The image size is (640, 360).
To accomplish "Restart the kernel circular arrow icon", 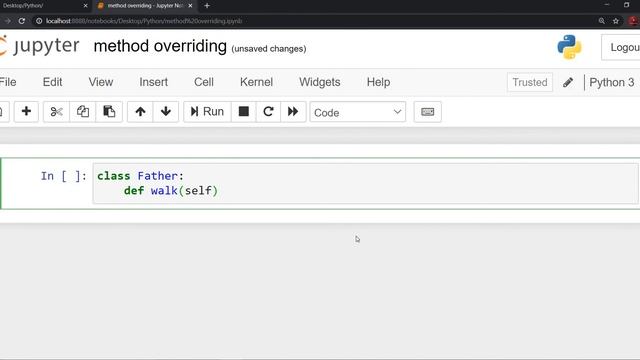I will (x=268, y=111).
